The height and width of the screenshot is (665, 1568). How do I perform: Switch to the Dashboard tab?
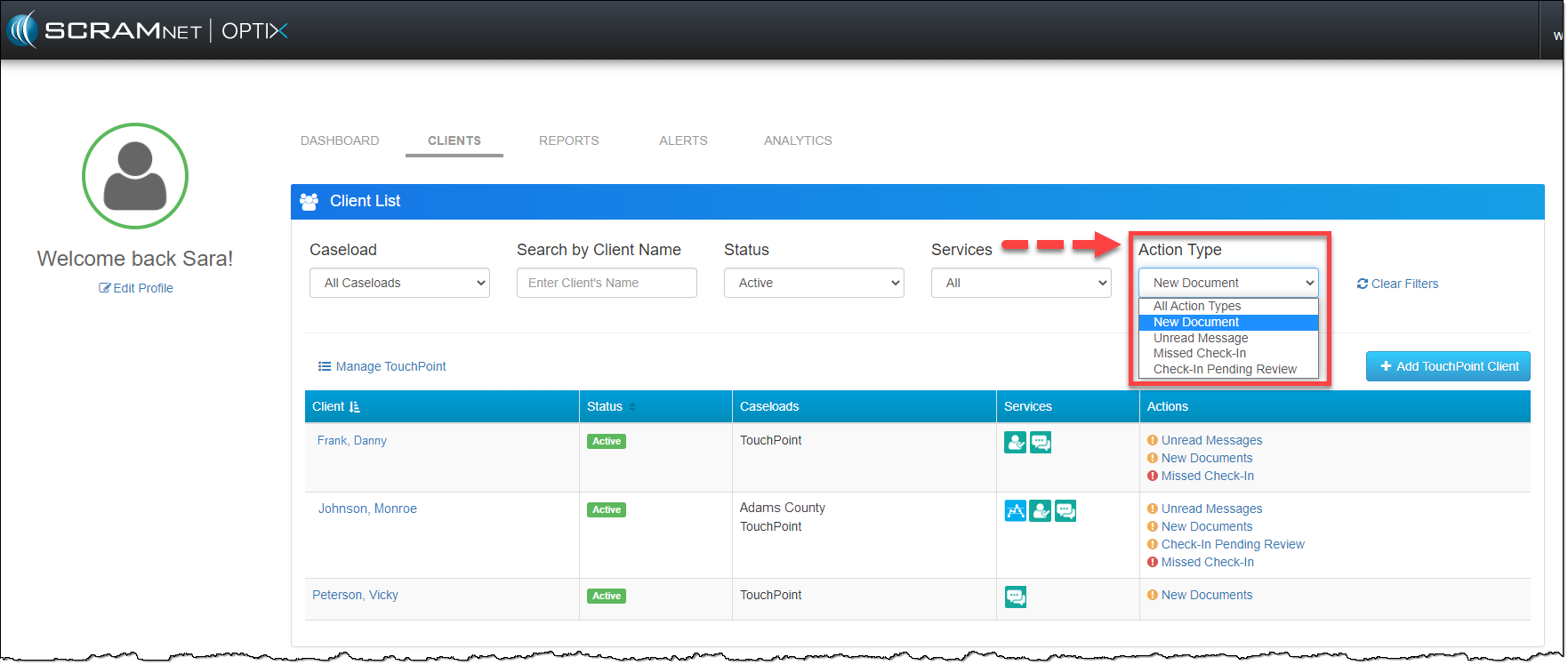(x=340, y=140)
